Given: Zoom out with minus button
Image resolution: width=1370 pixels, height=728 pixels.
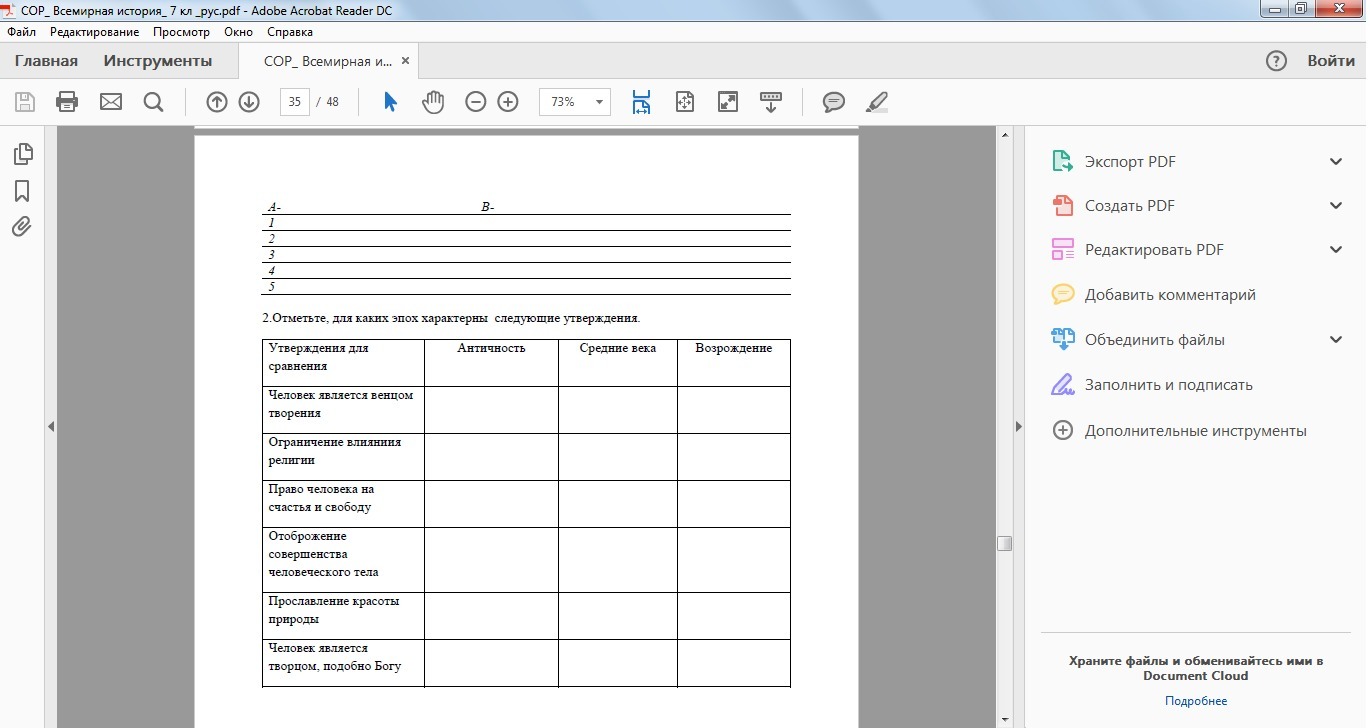Looking at the screenshot, I should (x=476, y=102).
